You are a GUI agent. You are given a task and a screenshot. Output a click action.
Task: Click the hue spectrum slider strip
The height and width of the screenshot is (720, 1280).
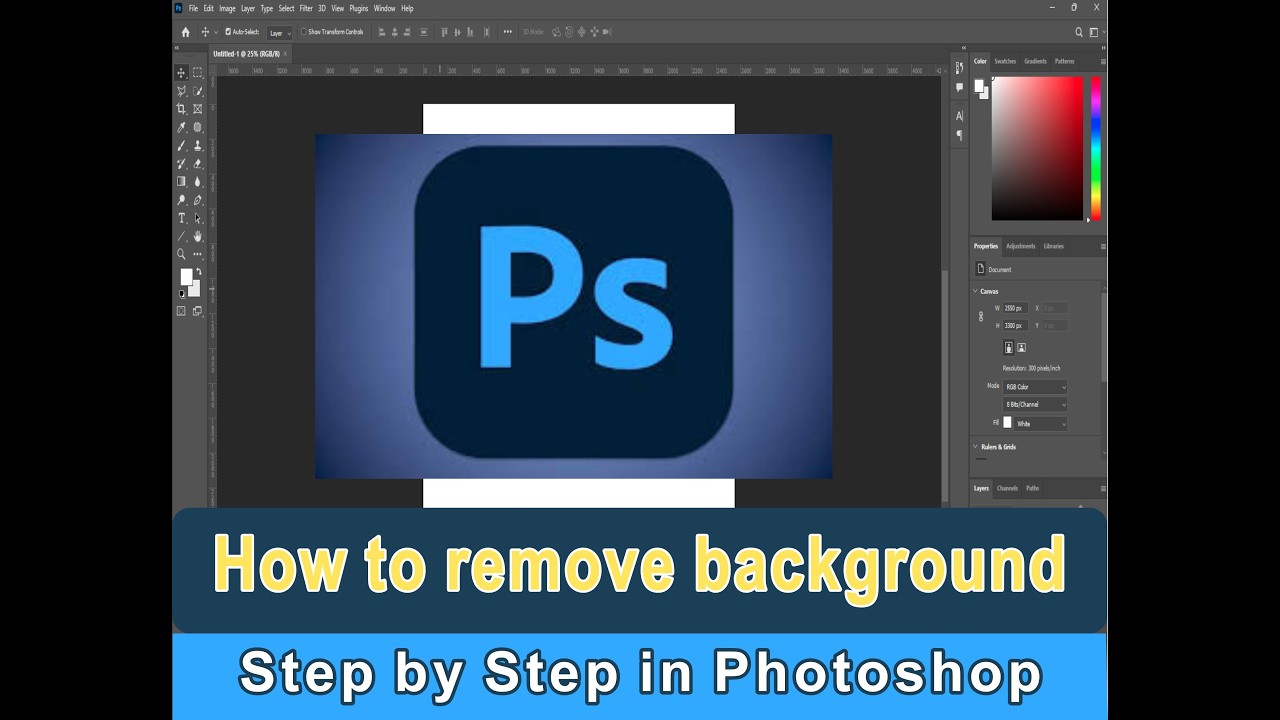(1096, 148)
